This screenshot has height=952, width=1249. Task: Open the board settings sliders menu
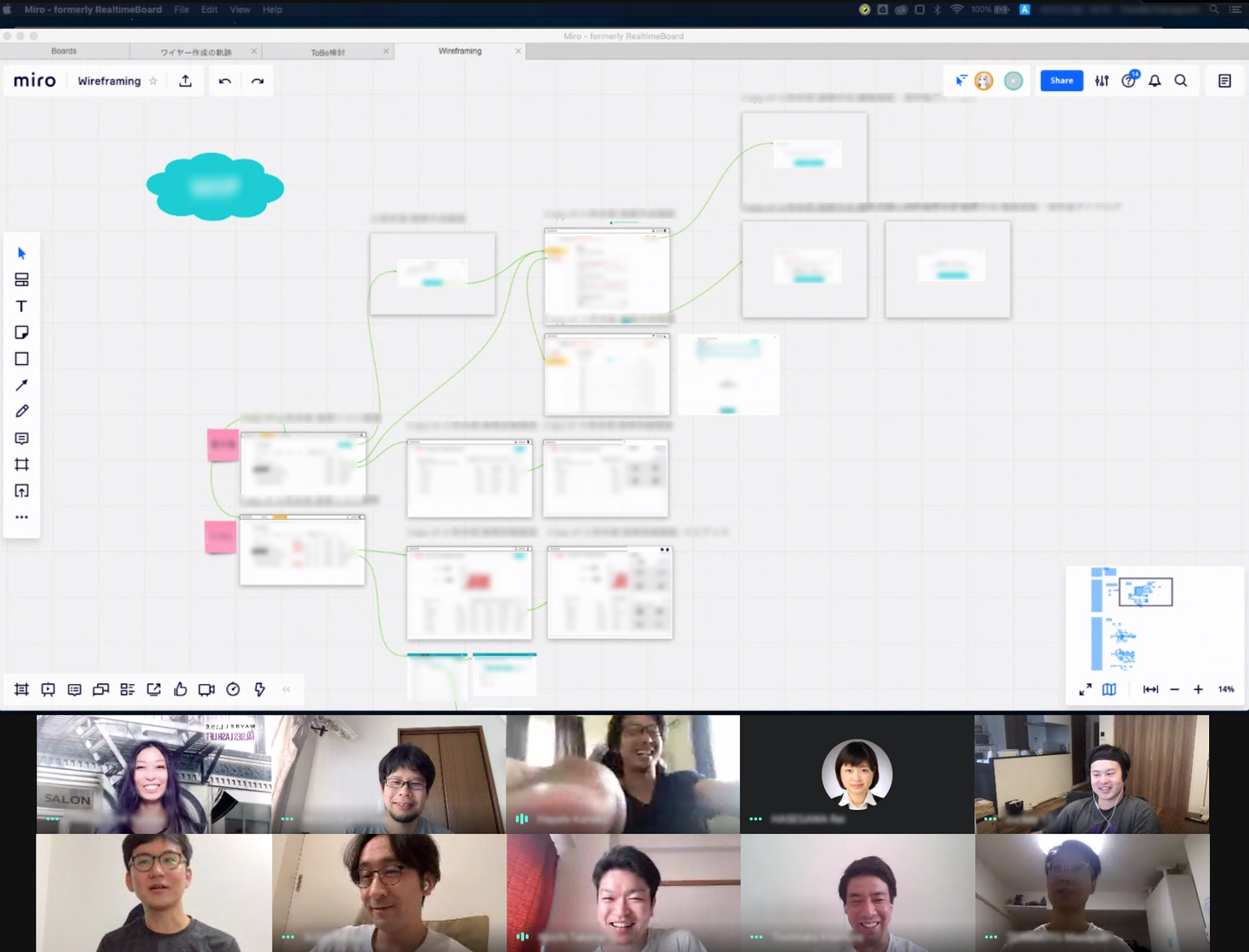coord(1102,81)
